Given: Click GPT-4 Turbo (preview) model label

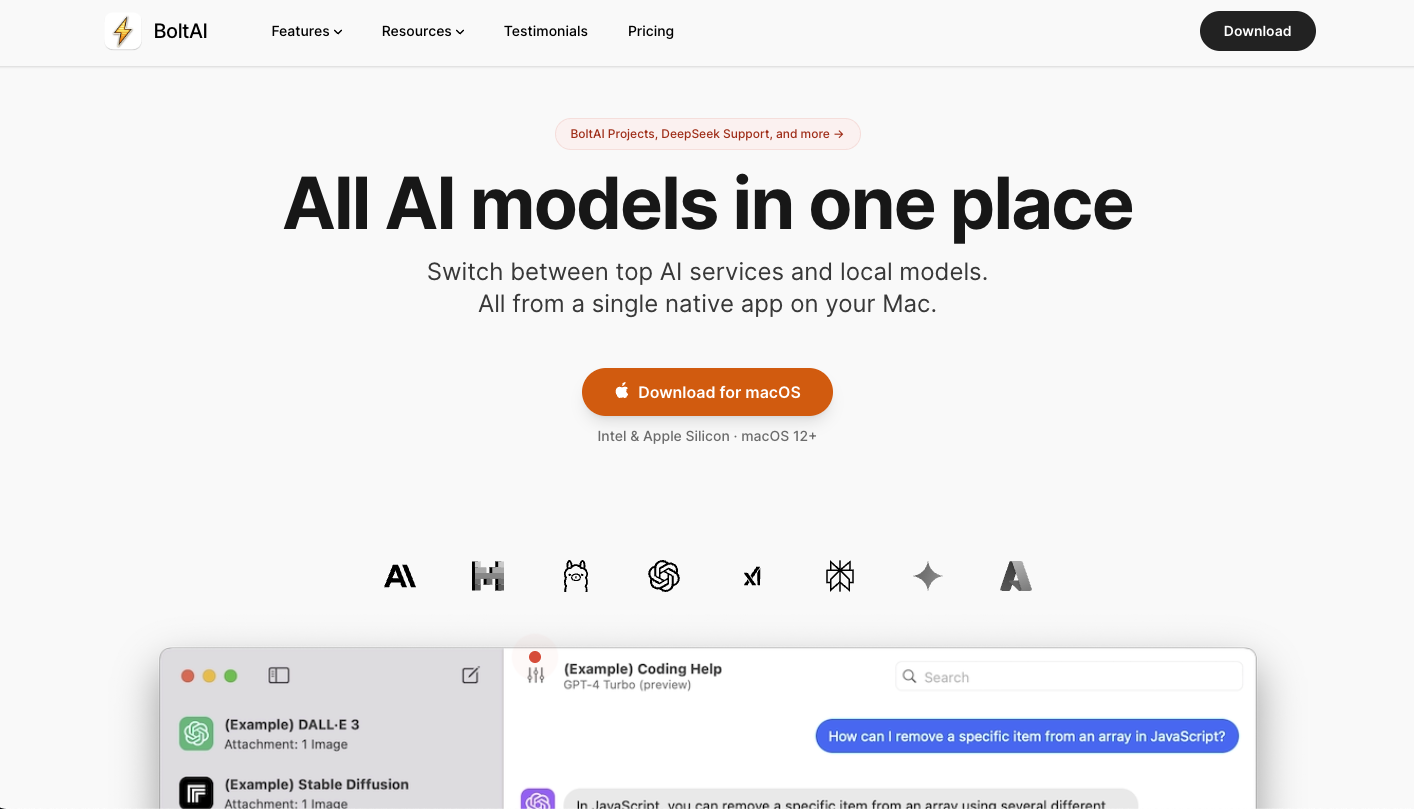Looking at the screenshot, I should pos(627,685).
